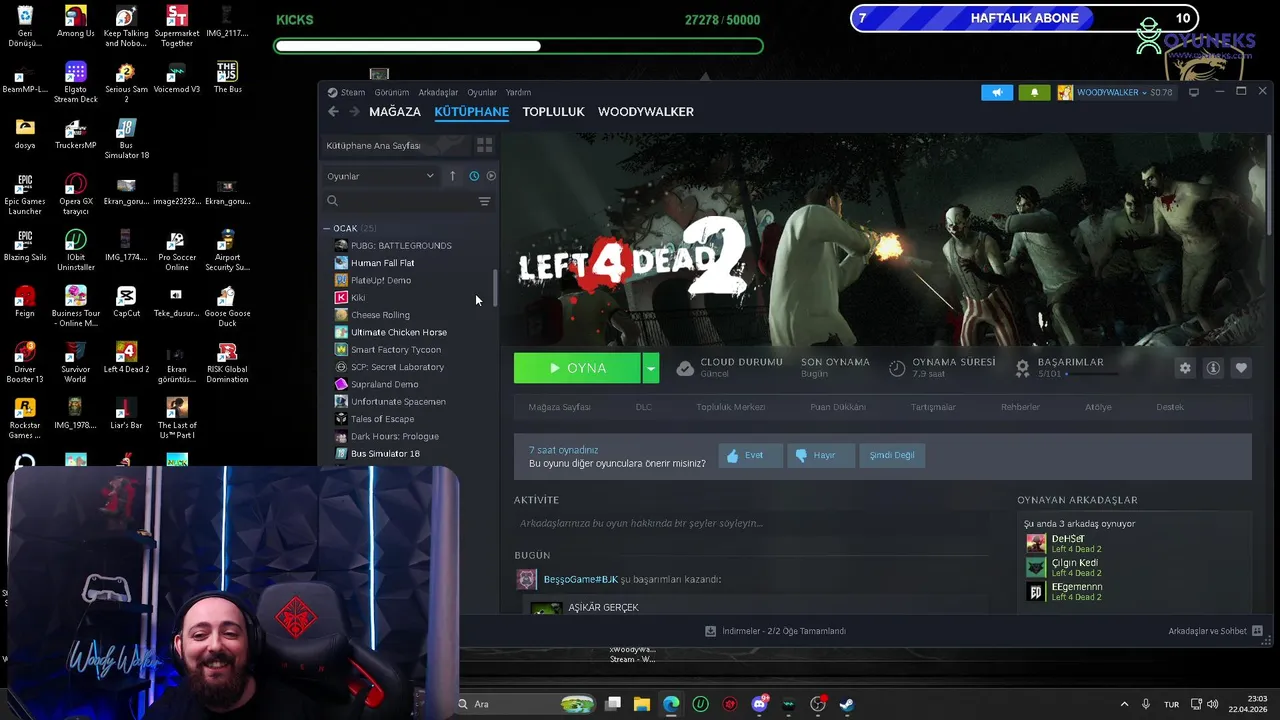1280x720 pixels.
Task: Open the Arkadaşlar menu
Action: click(x=438, y=92)
